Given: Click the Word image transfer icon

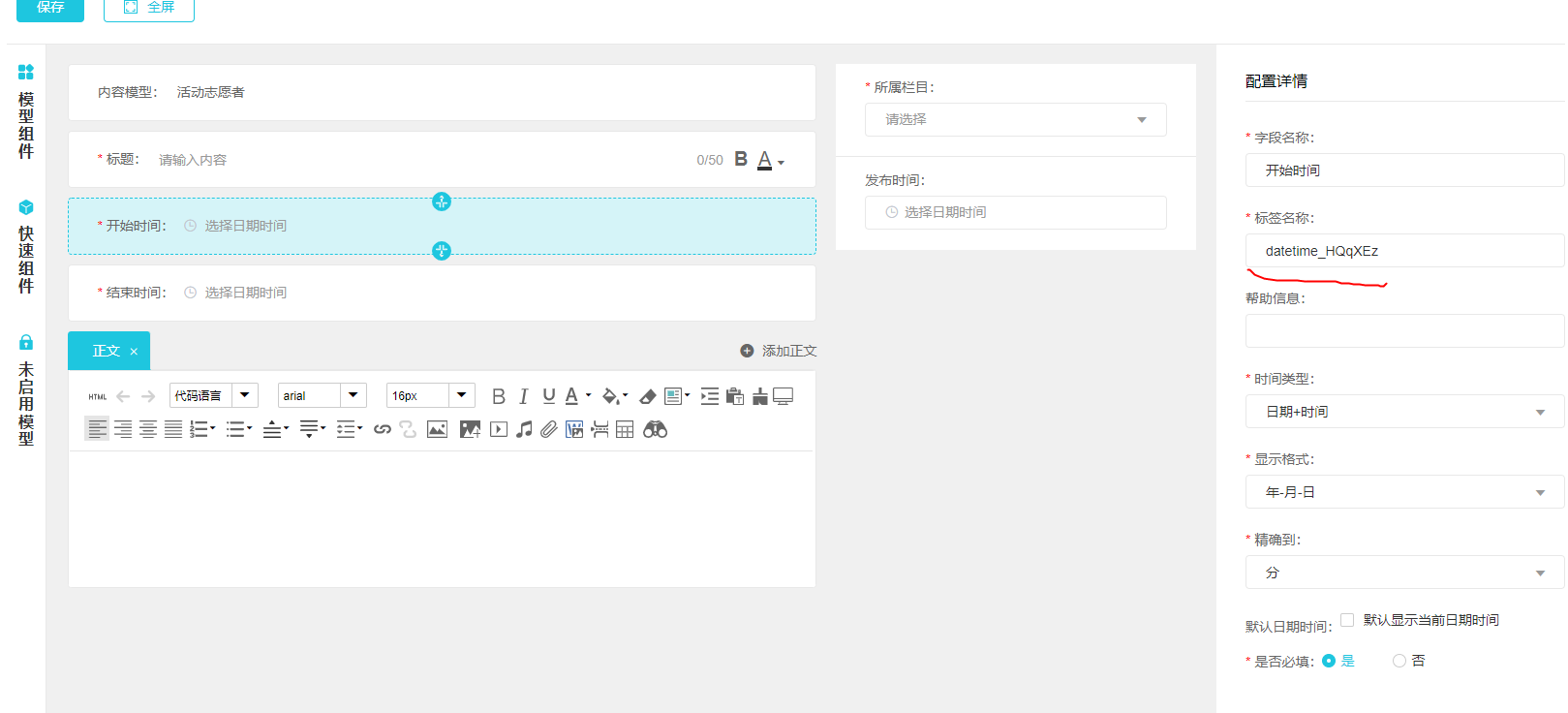Looking at the screenshot, I should 574,429.
